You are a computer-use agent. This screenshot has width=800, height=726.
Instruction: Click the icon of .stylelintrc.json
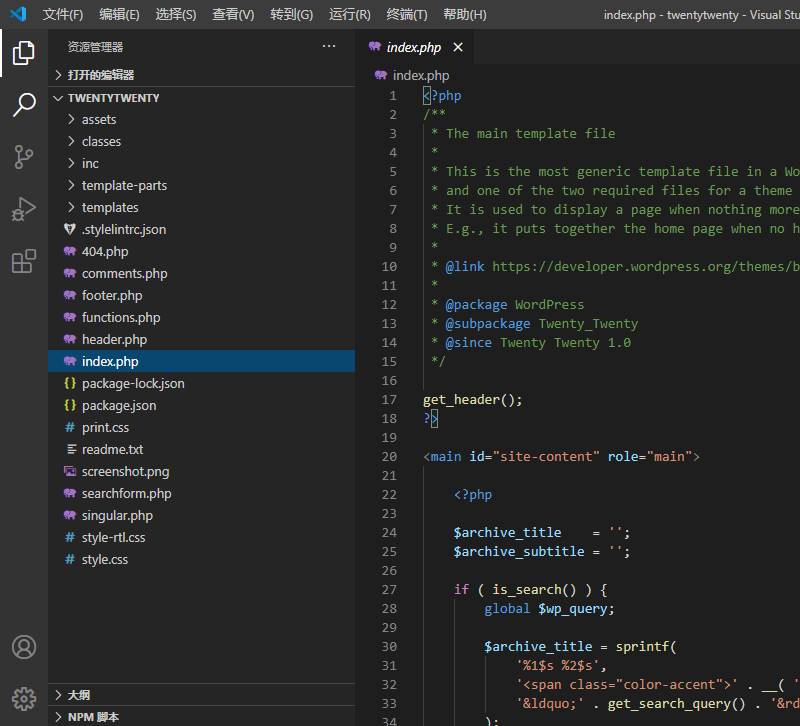click(x=70, y=229)
